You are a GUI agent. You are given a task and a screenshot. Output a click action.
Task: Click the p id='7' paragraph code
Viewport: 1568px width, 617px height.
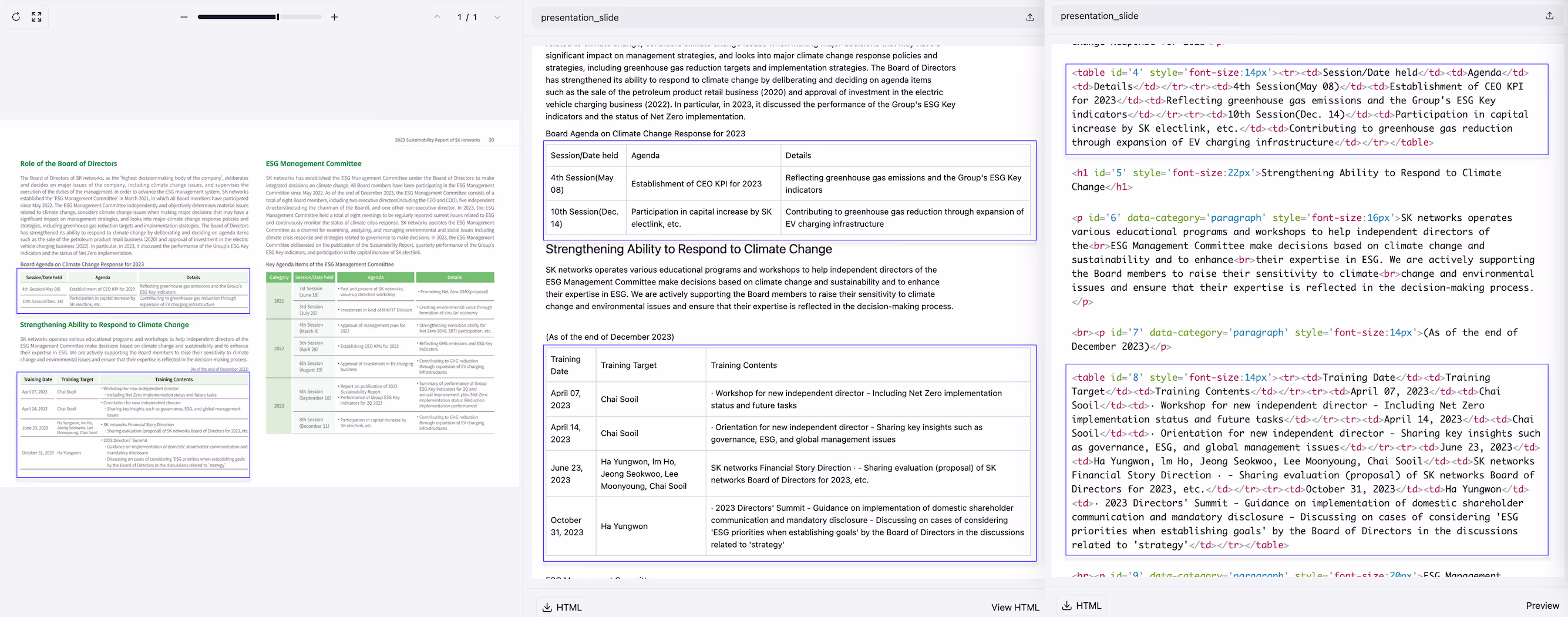point(1295,339)
